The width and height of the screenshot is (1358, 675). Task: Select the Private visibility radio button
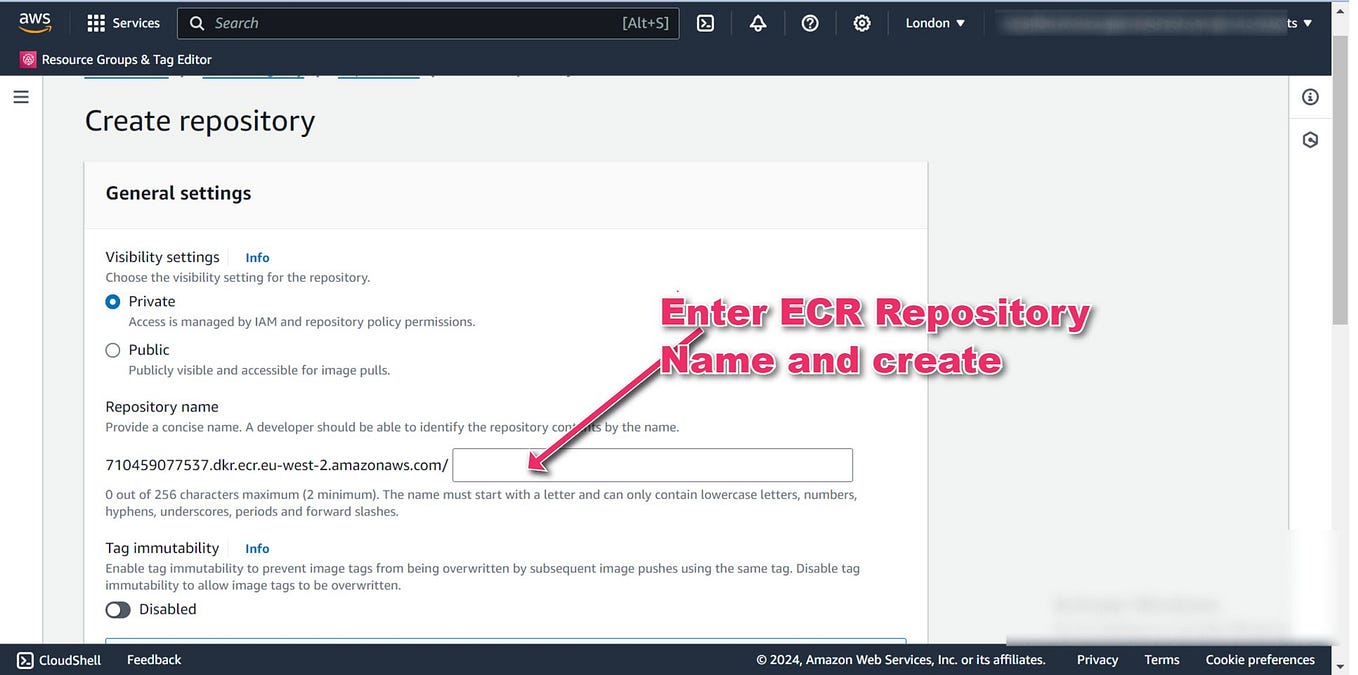click(x=112, y=300)
